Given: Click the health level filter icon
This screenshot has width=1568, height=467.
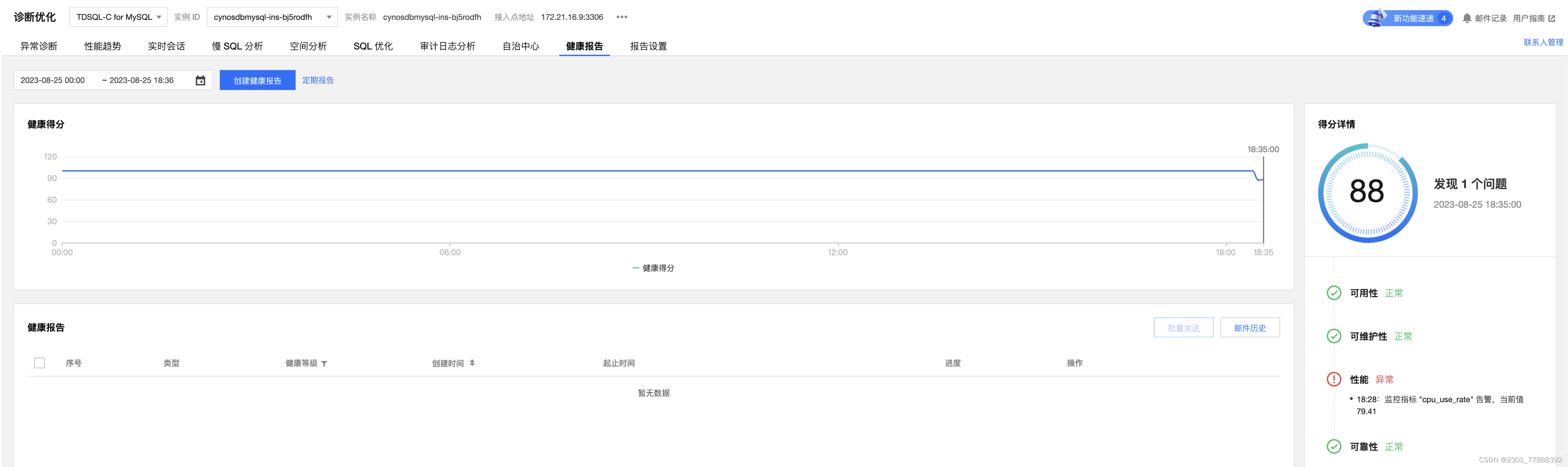Looking at the screenshot, I should tap(325, 364).
